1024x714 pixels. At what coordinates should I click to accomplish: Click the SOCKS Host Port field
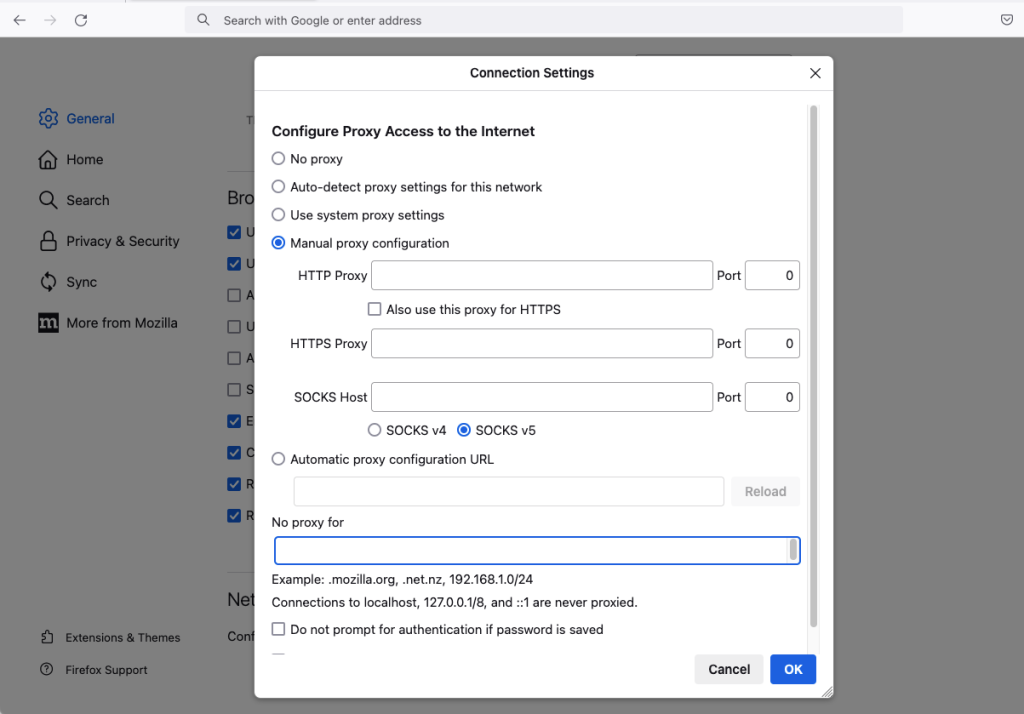point(772,397)
